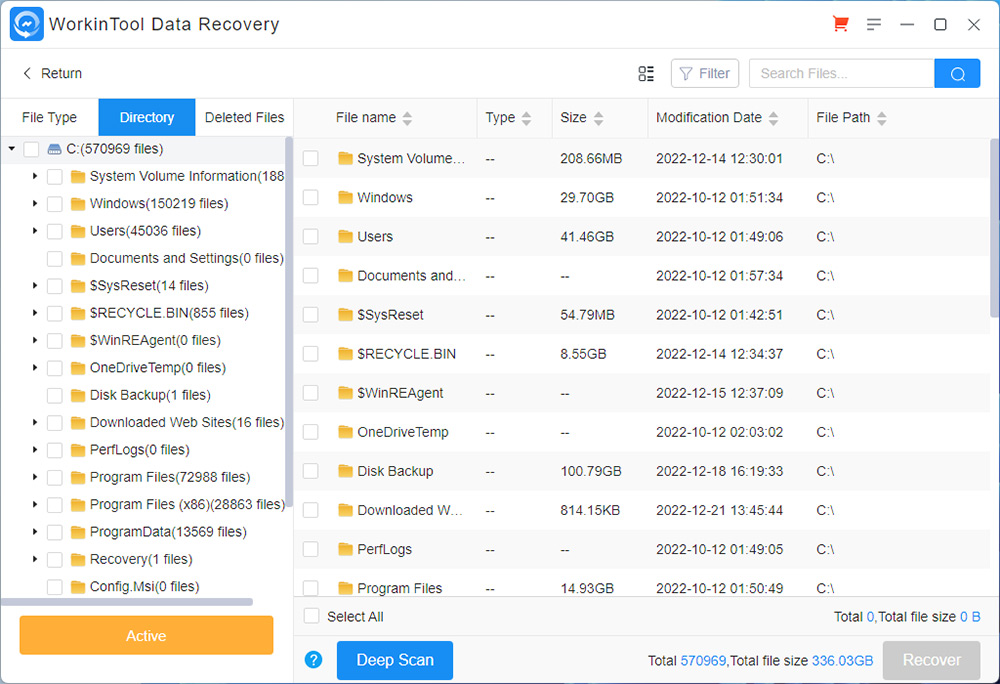Tick the checkbox for Disk Backup row in list

(x=311, y=471)
